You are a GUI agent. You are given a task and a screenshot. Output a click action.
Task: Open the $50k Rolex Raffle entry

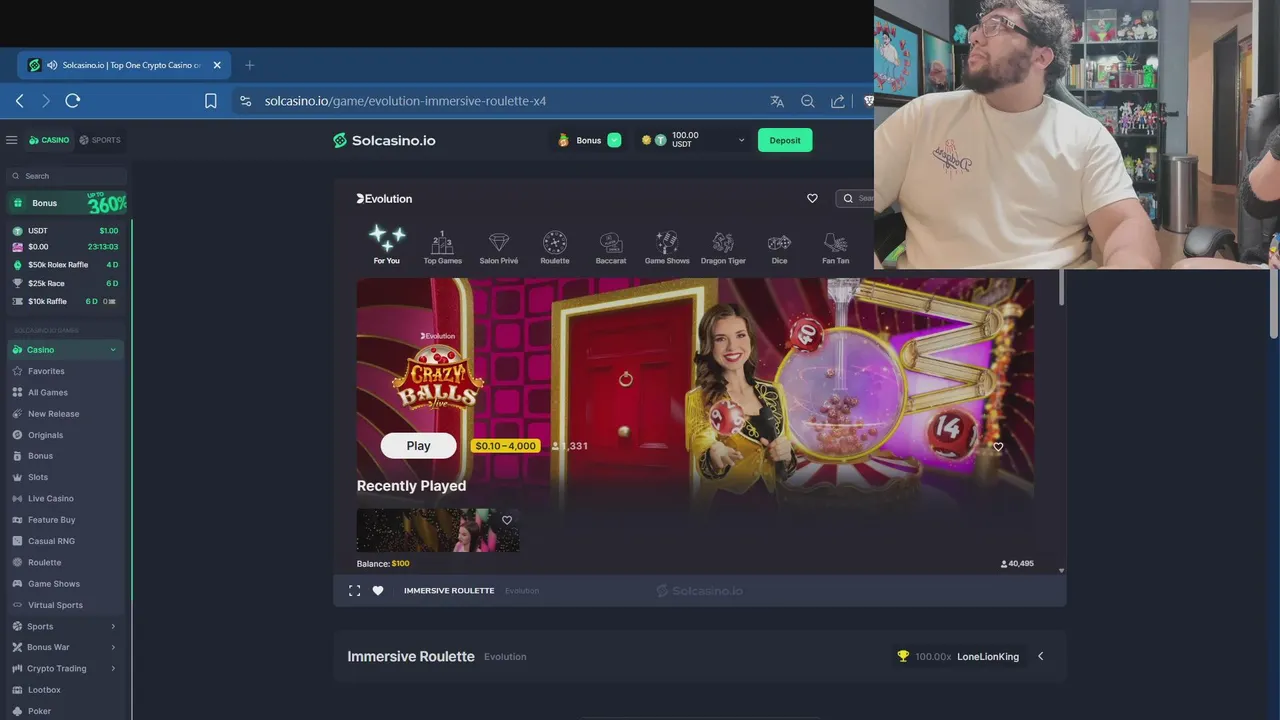pos(66,265)
